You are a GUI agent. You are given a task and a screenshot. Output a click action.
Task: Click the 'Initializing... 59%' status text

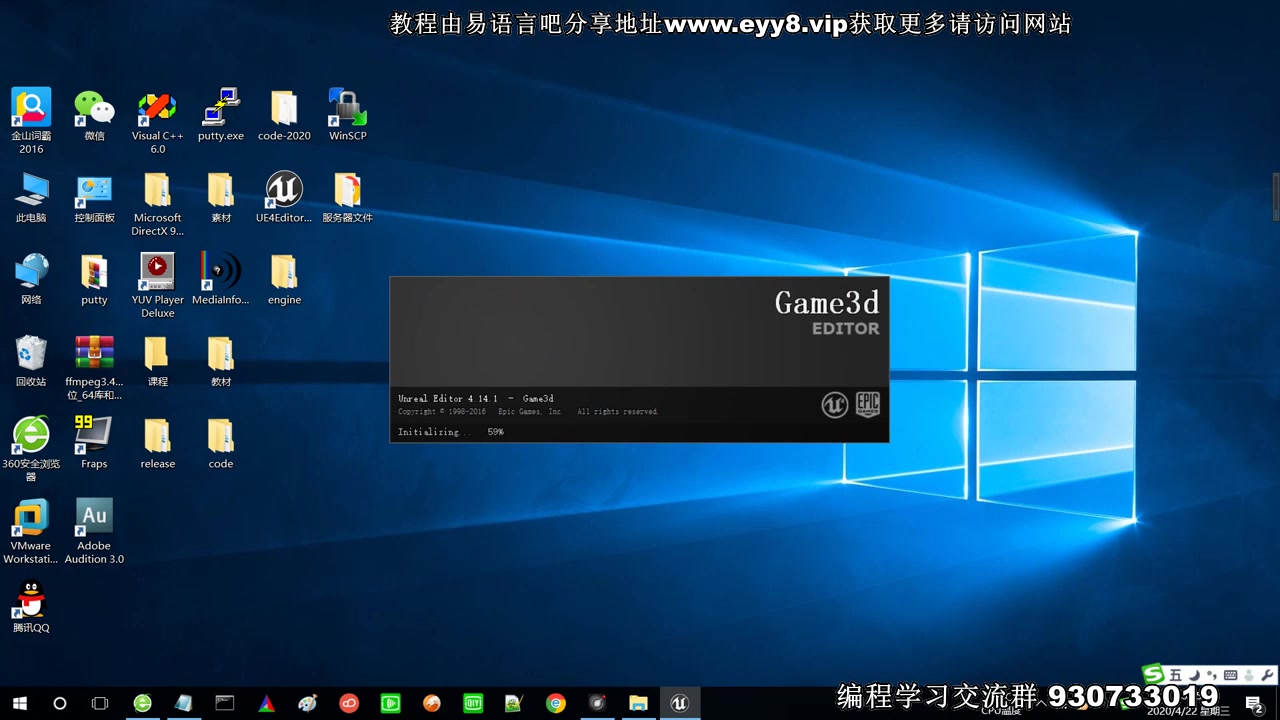(451, 432)
